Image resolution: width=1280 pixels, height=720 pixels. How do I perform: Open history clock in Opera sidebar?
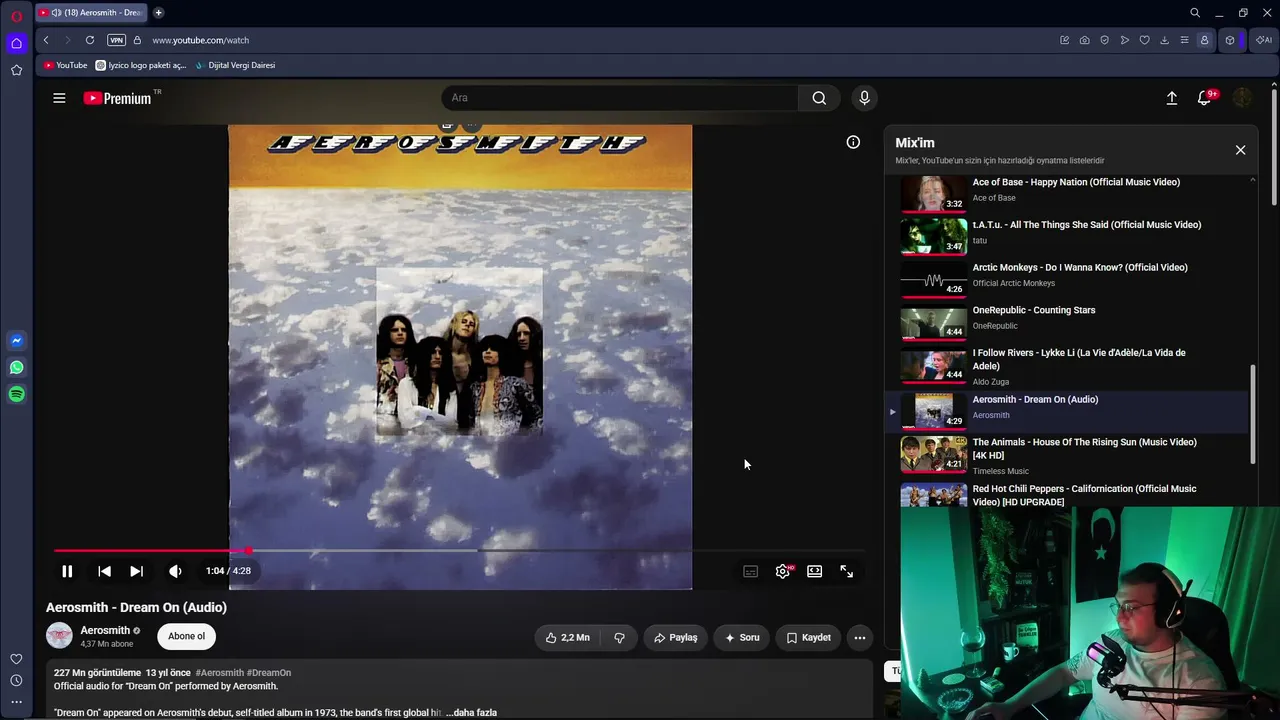[16, 680]
